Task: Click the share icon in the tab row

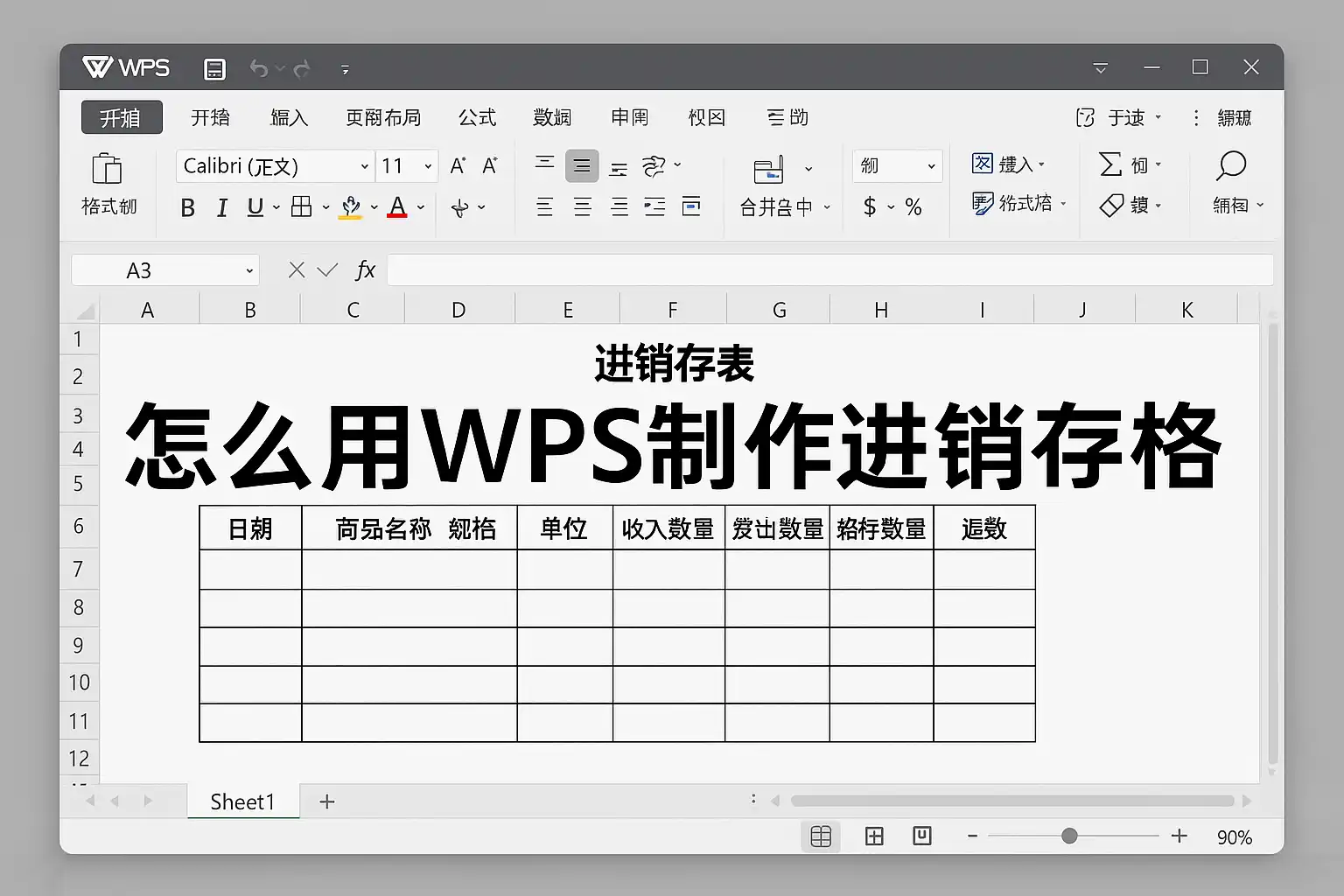Action: 1085,117
